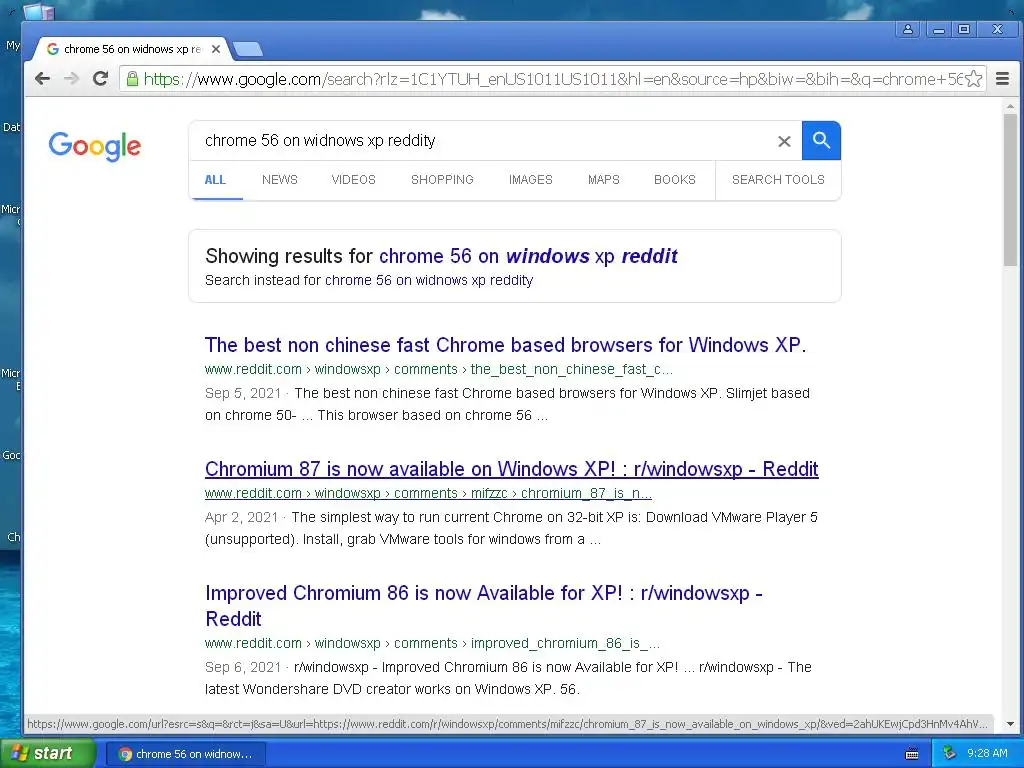This screenshot has width=1024, height=768.
Task: Click the green padlock security icon
Action: click(x=132, y=79)
